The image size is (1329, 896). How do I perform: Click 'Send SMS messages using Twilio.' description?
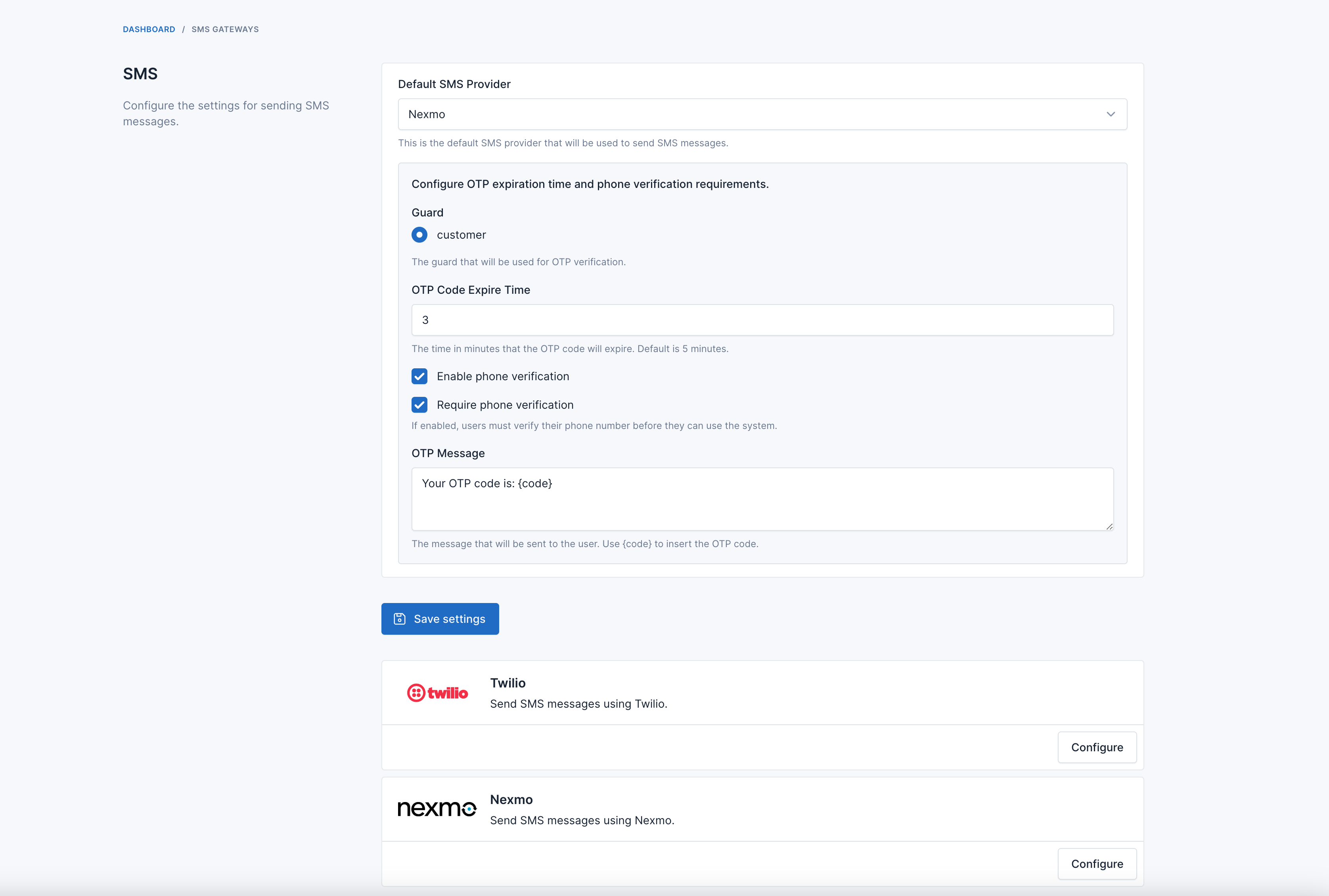[578, 704]
